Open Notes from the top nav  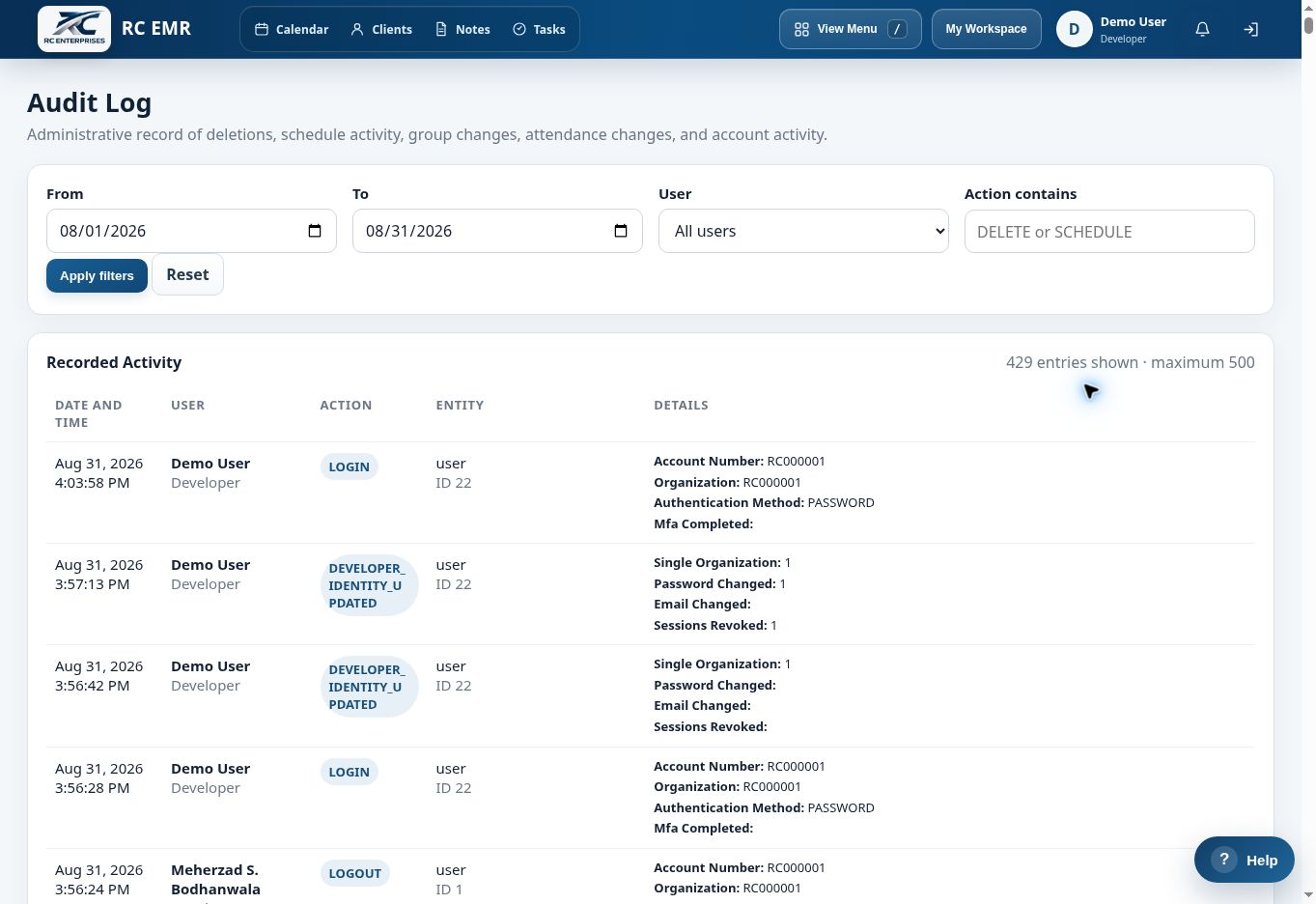coord(462,29)
